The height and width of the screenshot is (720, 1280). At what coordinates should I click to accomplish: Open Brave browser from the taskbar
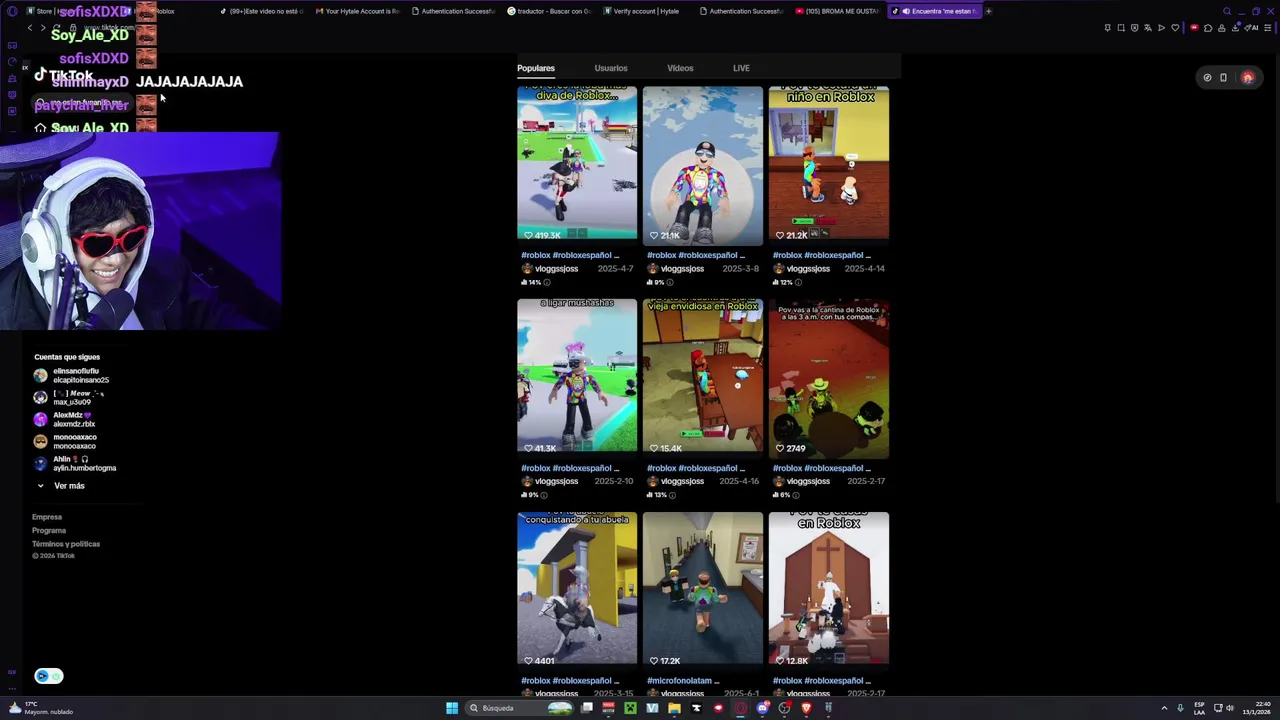(x=806, y=708)
